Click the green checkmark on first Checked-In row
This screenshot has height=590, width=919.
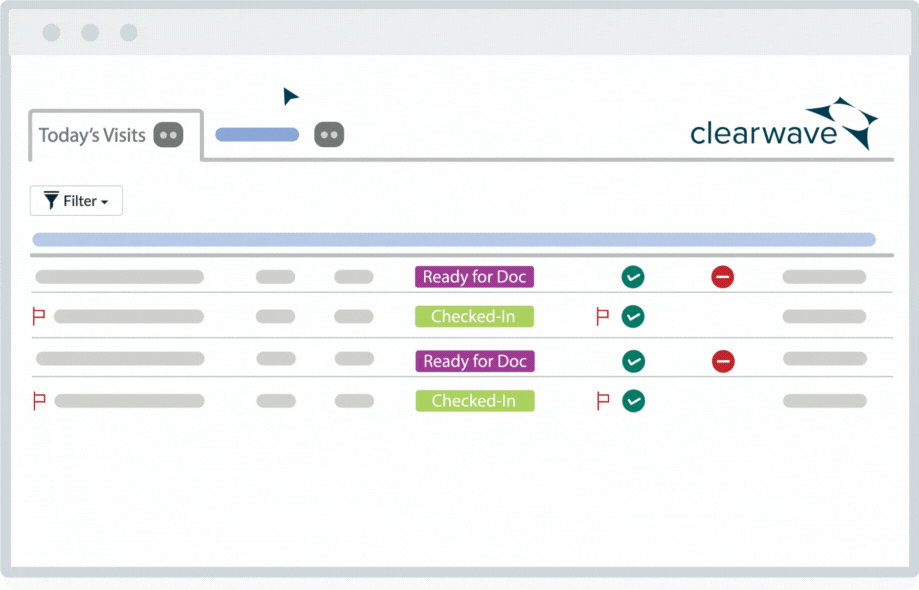click(x=633, y=316)
